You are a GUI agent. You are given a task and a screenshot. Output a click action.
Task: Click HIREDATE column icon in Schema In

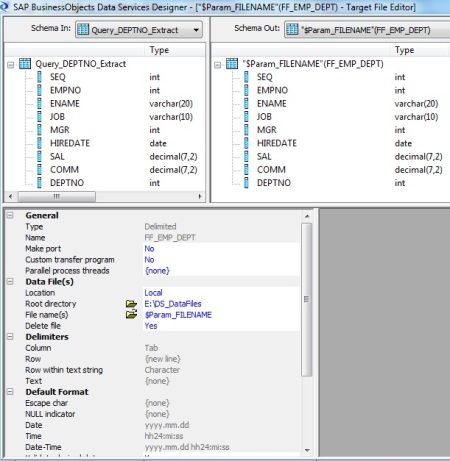click(x=39, y=143)
